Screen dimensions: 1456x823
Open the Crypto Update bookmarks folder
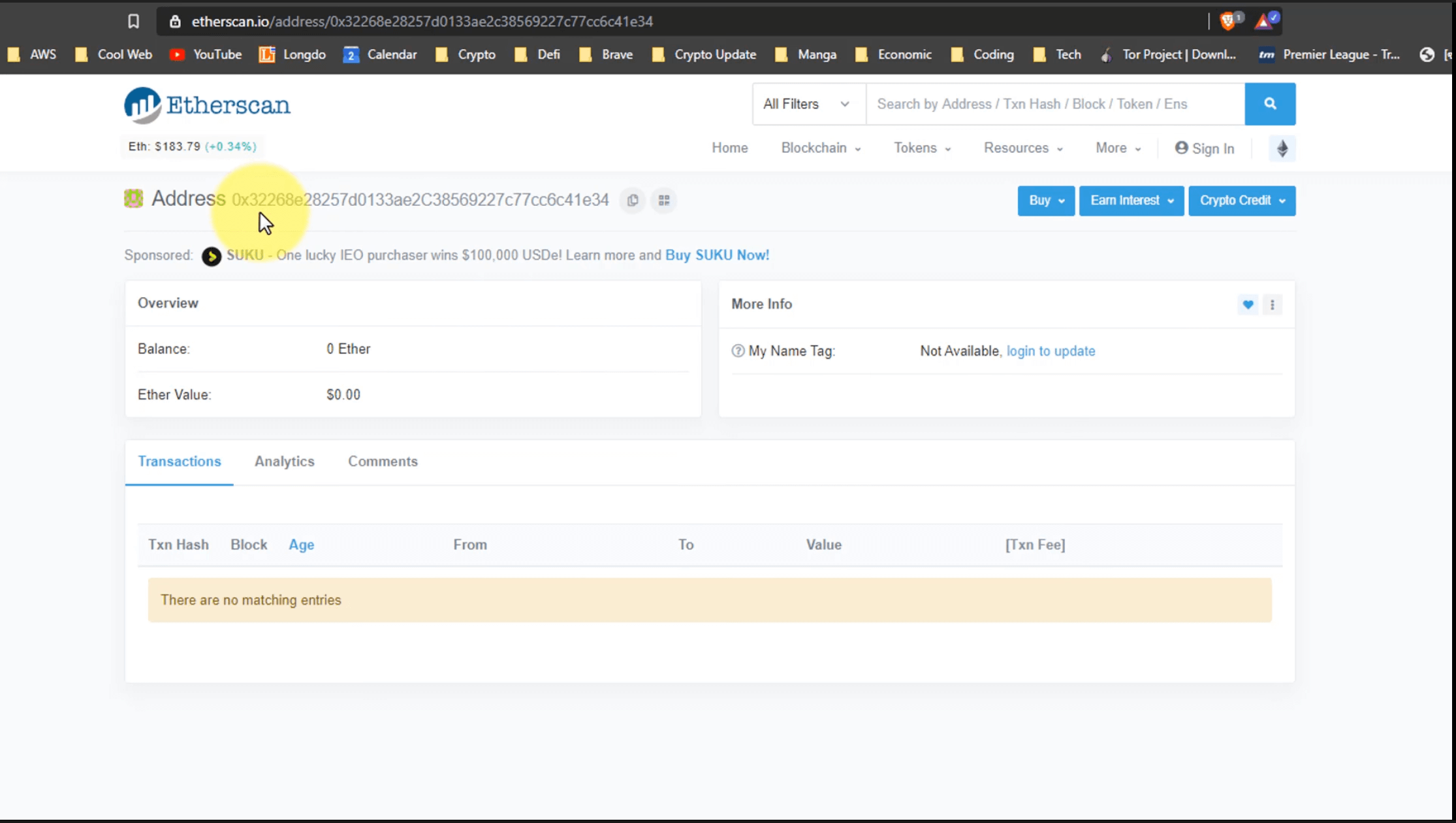coord(704,55)
